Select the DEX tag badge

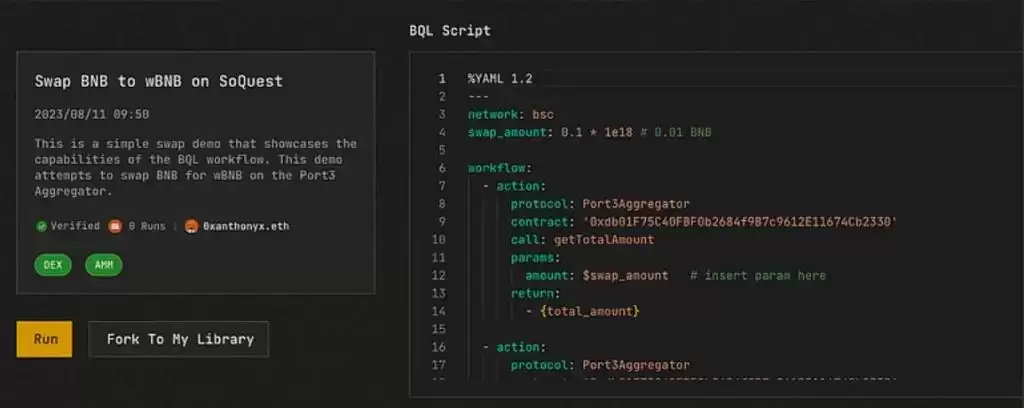point(53,265)
